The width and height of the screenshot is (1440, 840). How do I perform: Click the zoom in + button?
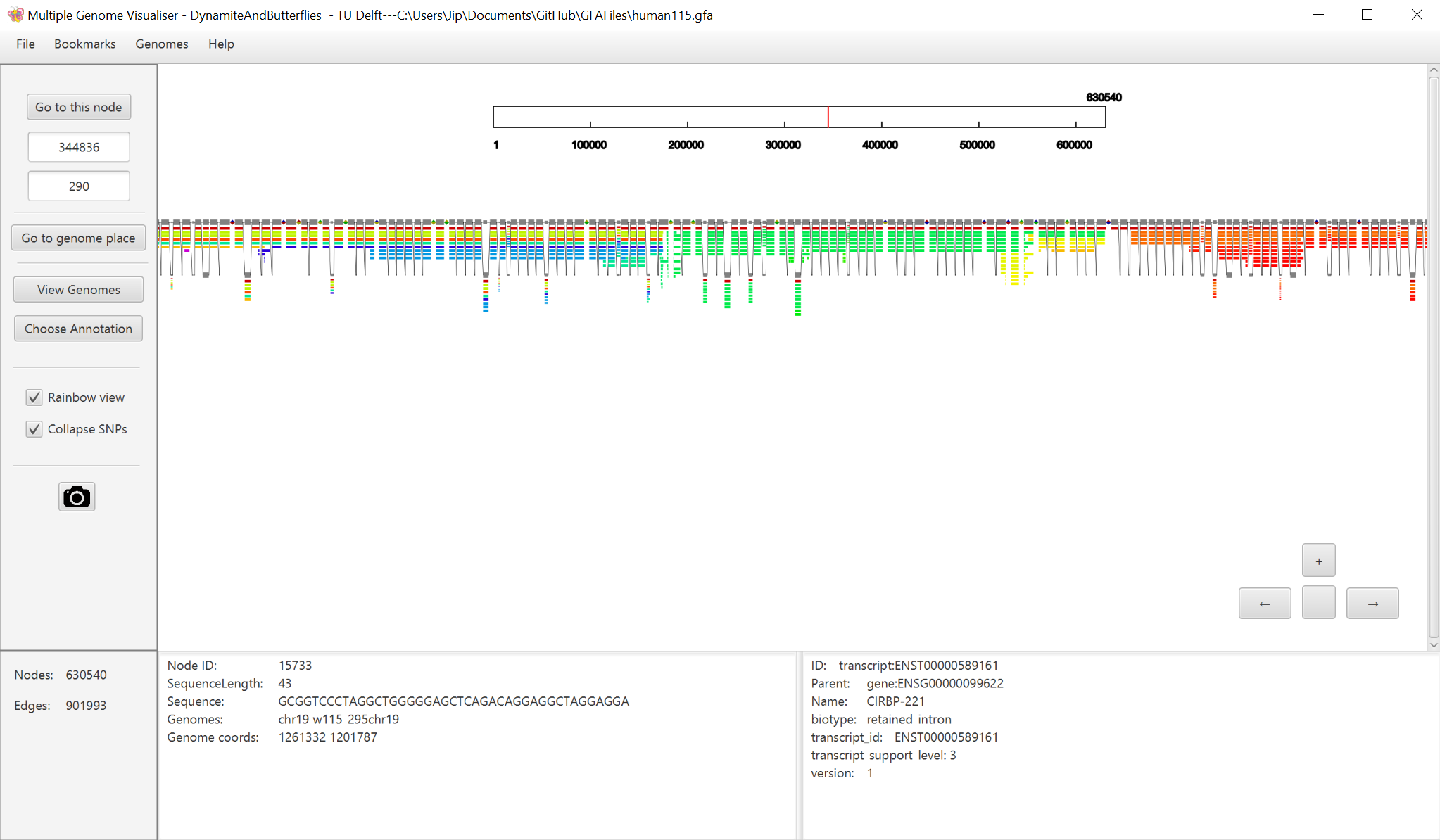coord(1319,561)
